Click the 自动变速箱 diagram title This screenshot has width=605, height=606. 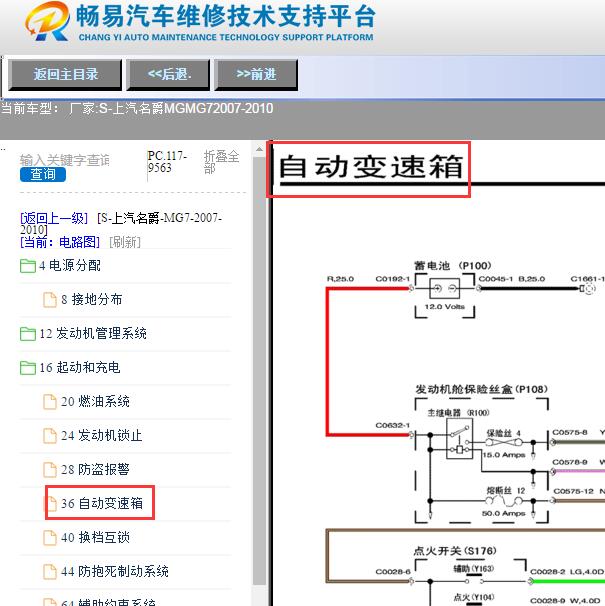tap(370, 167)
